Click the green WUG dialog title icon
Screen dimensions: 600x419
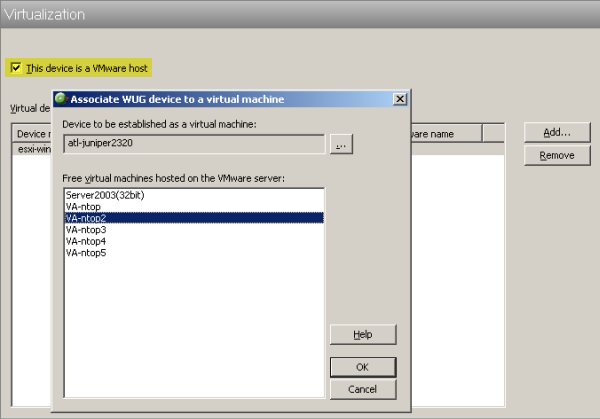tap(60, 99)
